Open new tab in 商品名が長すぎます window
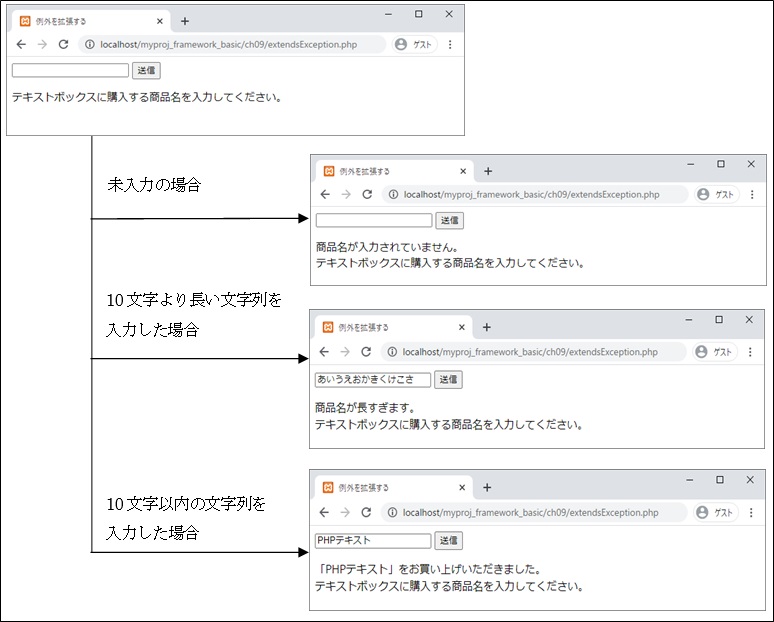Image resolution: width=774 pixels, height=622 pixels. (x=487, y=328)
